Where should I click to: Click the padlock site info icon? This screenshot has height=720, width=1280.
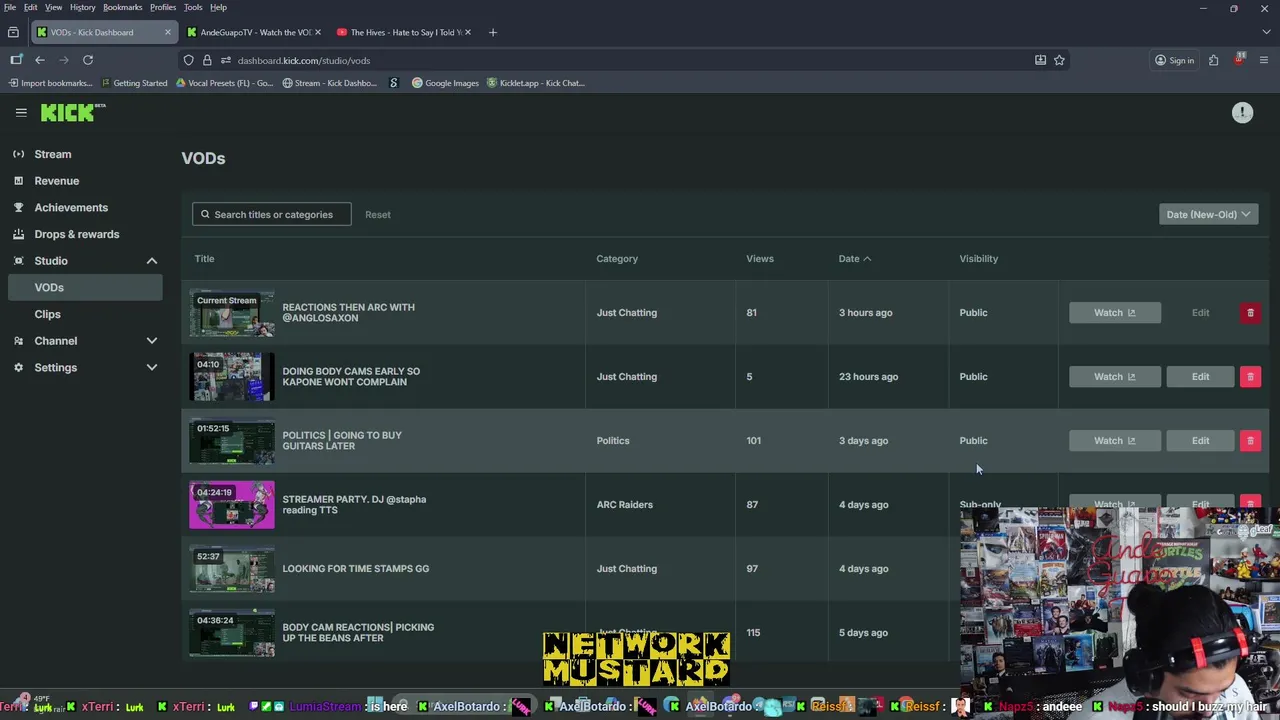click(207, 60)
